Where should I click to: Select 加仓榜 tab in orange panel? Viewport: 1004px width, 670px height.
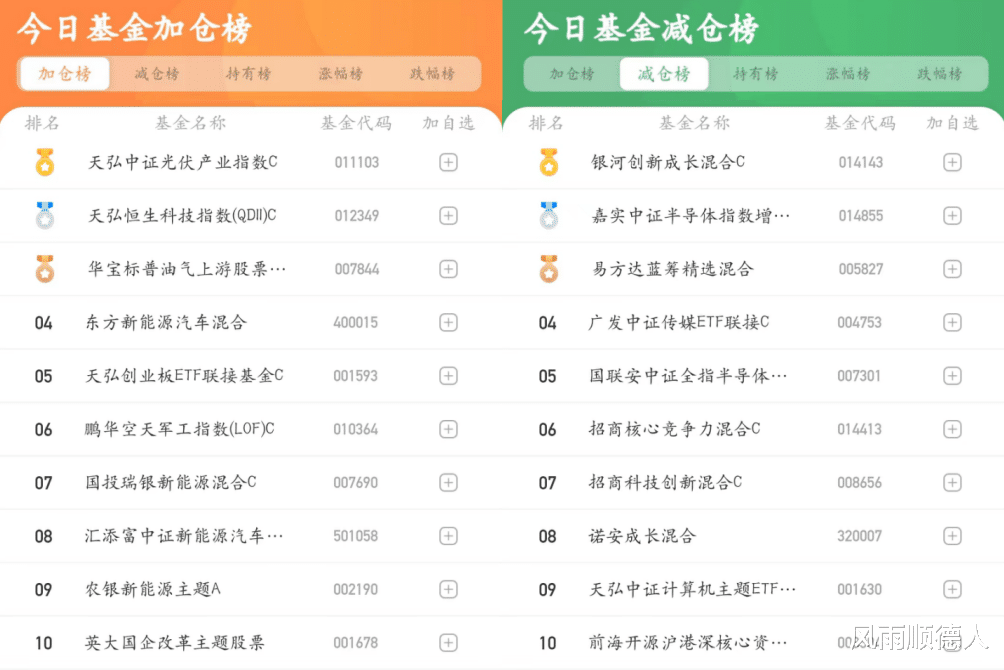point(65,74)
